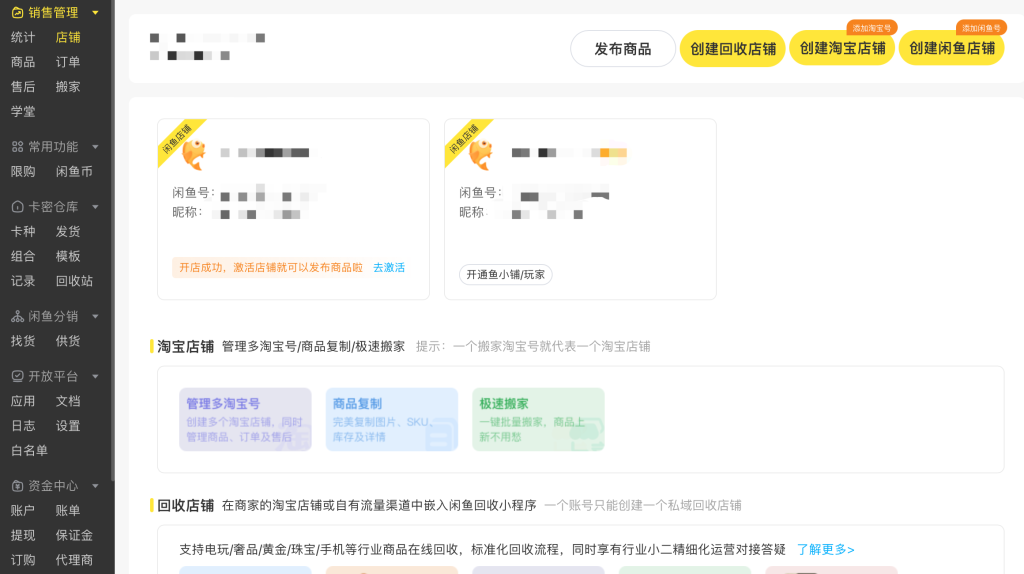
Task: Click the second 闲鱼店铺 fish avatar
Action: [481, 154]
